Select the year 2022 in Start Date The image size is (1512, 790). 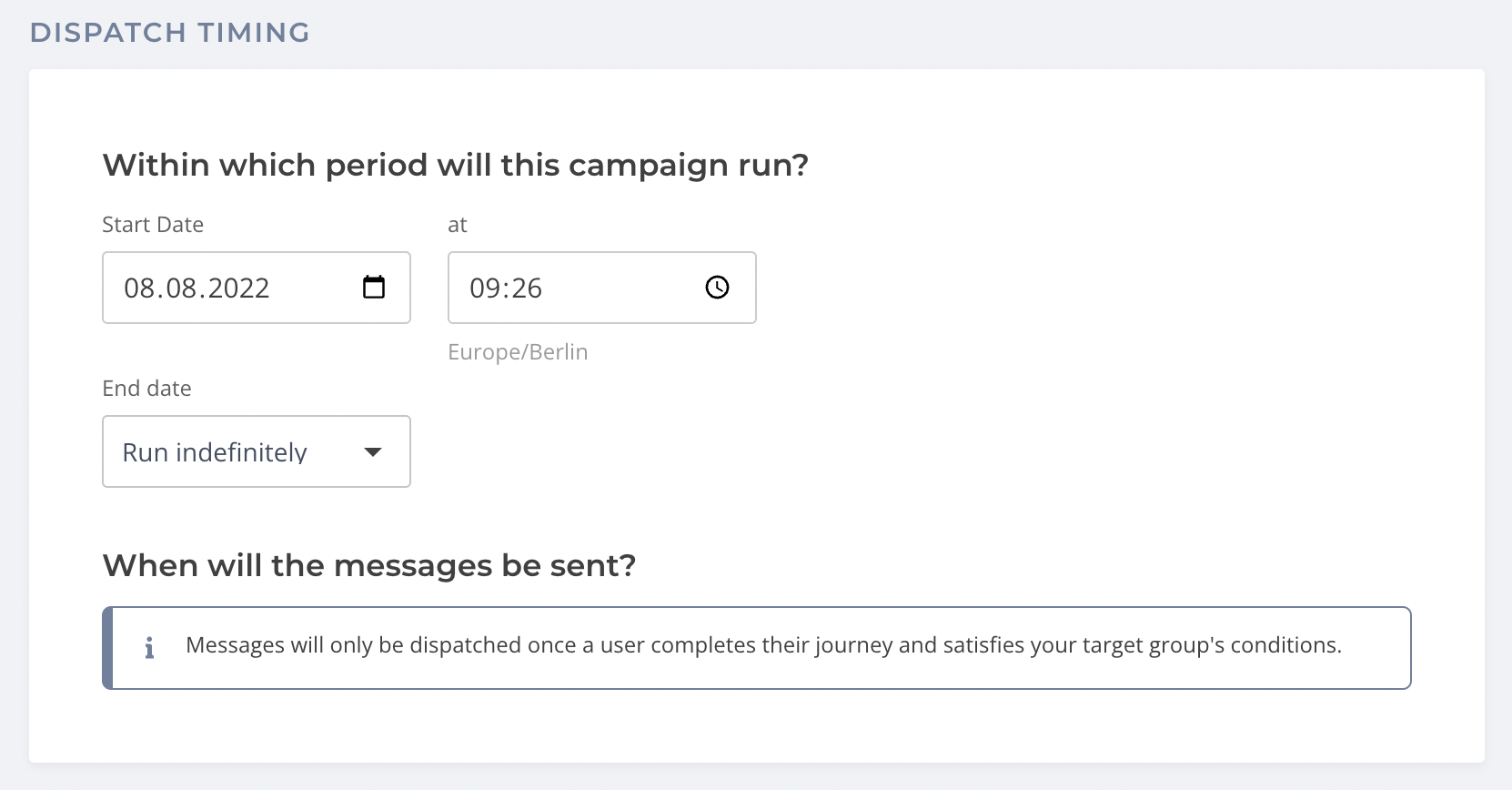[239, 289]
